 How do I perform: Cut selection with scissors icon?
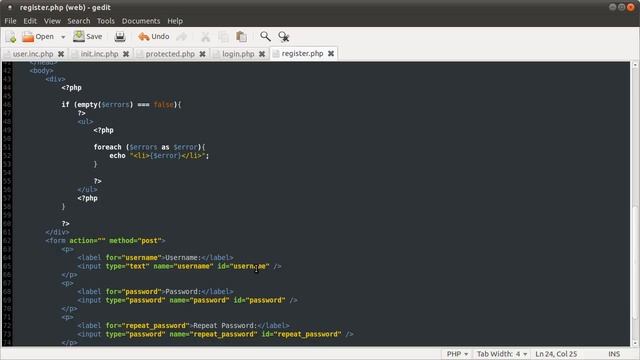(x=205, y=37)
